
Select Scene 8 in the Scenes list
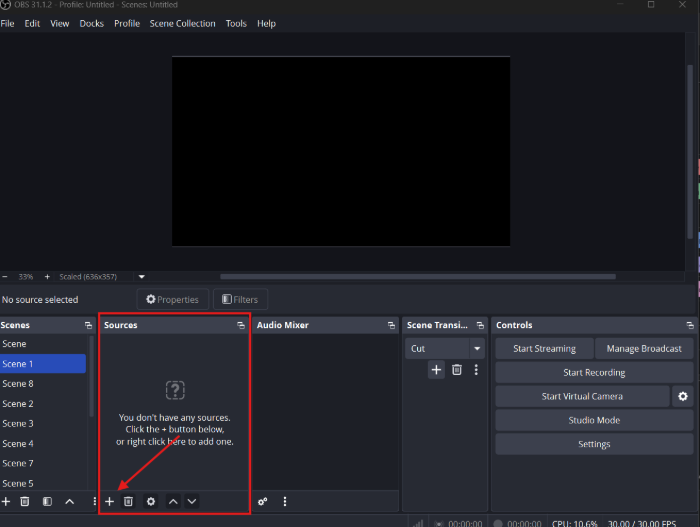click(18, 384)
